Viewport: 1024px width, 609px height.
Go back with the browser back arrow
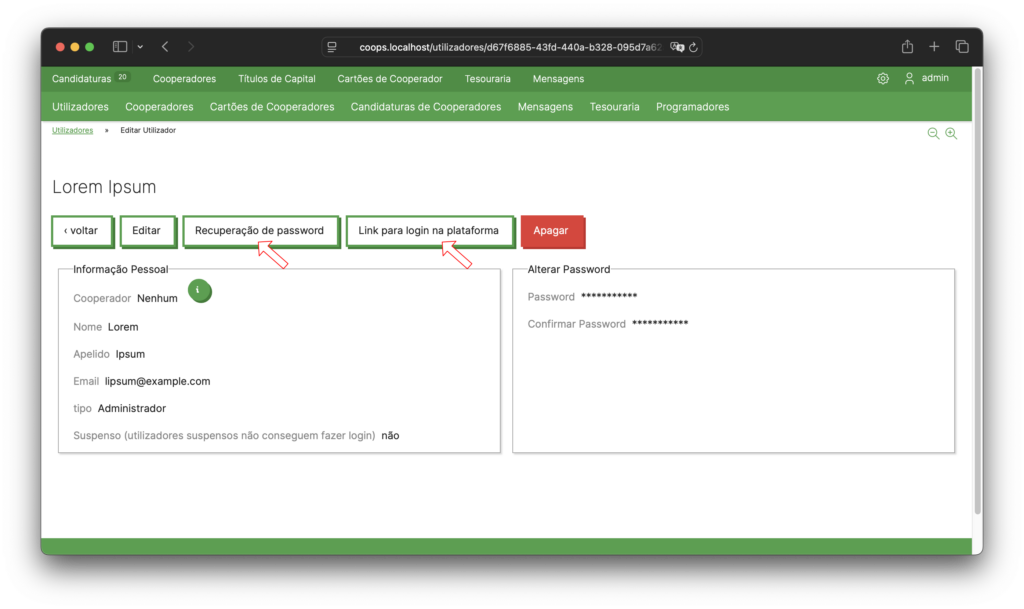165,47
